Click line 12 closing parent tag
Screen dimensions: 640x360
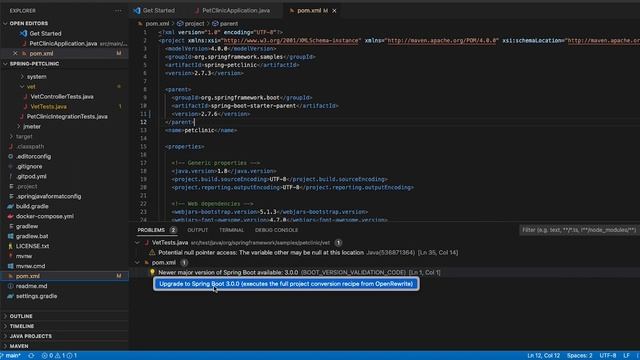coord(180,122)
